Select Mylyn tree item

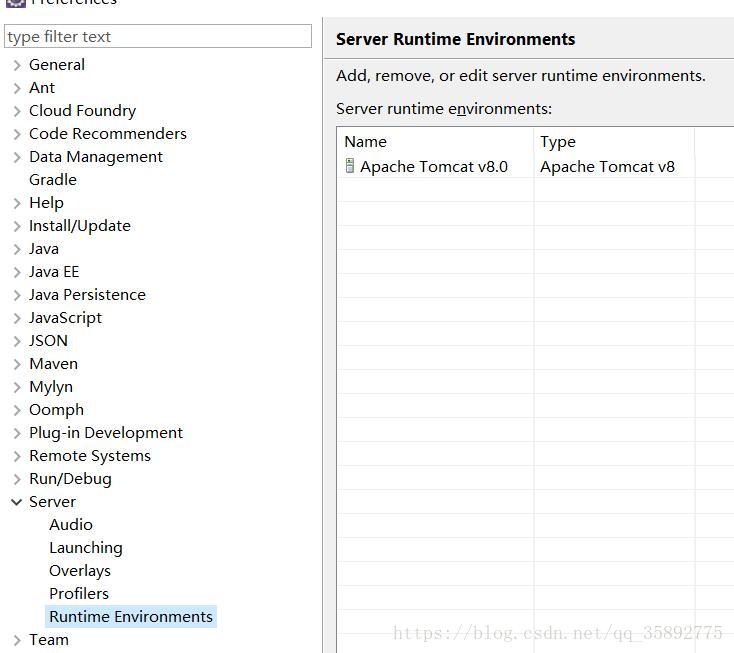[51, 387]
